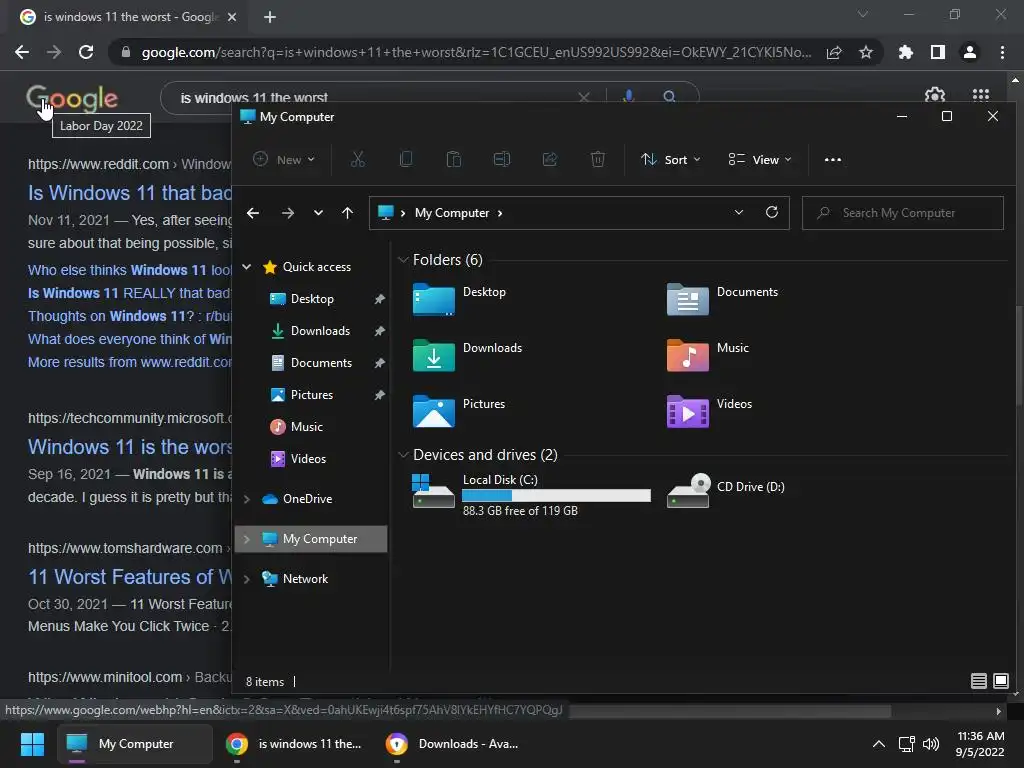Refresh the My Computer view
1024x768 pixels.
(x=771, y=212)
